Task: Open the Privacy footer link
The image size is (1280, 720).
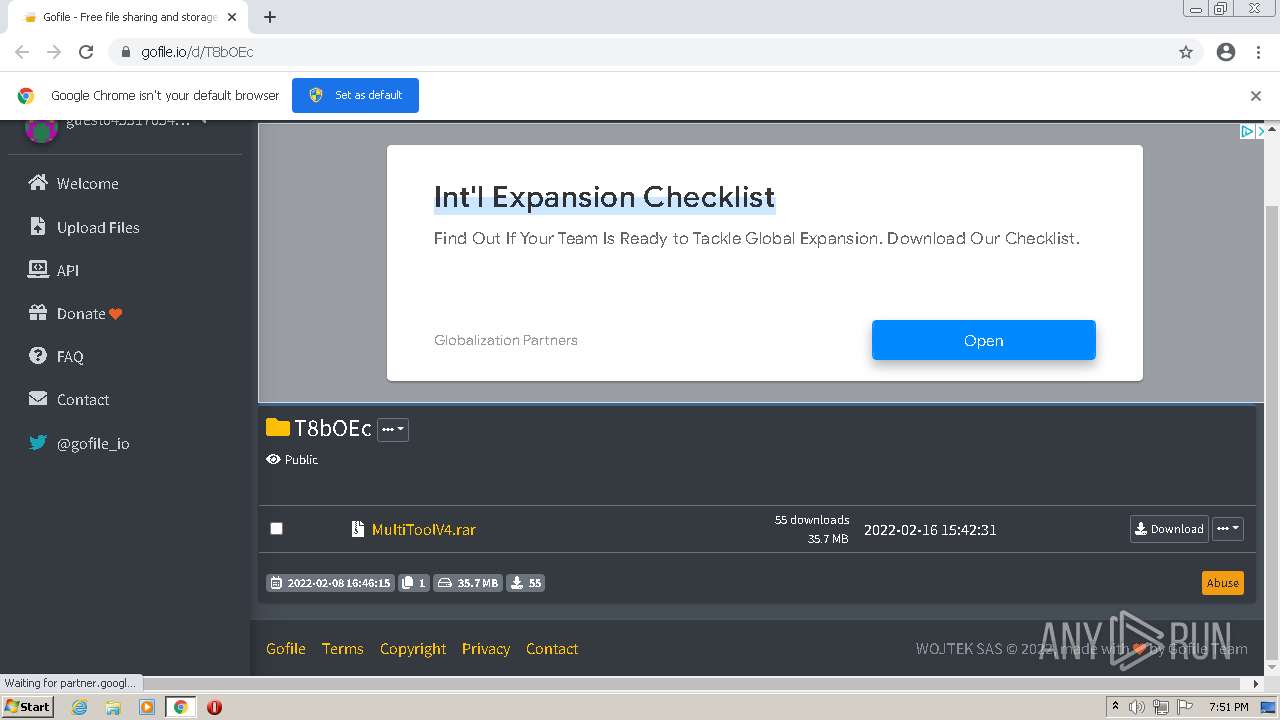Action: point(486,648)
